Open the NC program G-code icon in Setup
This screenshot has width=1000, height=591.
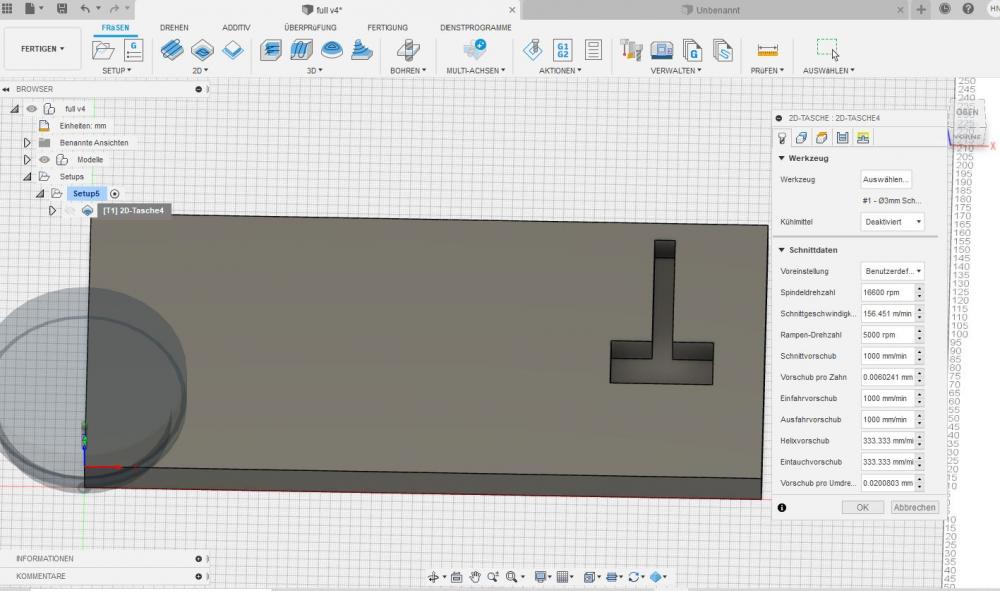click(x=133, y=50)
